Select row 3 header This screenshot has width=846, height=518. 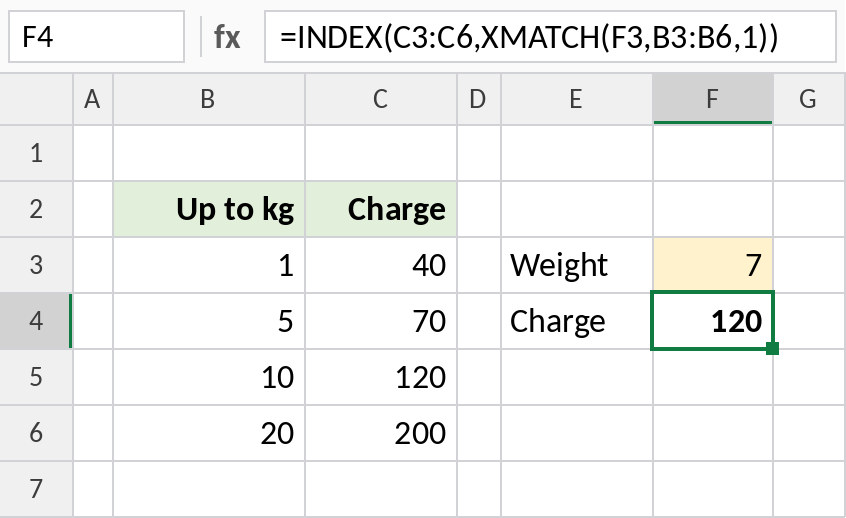36,265
